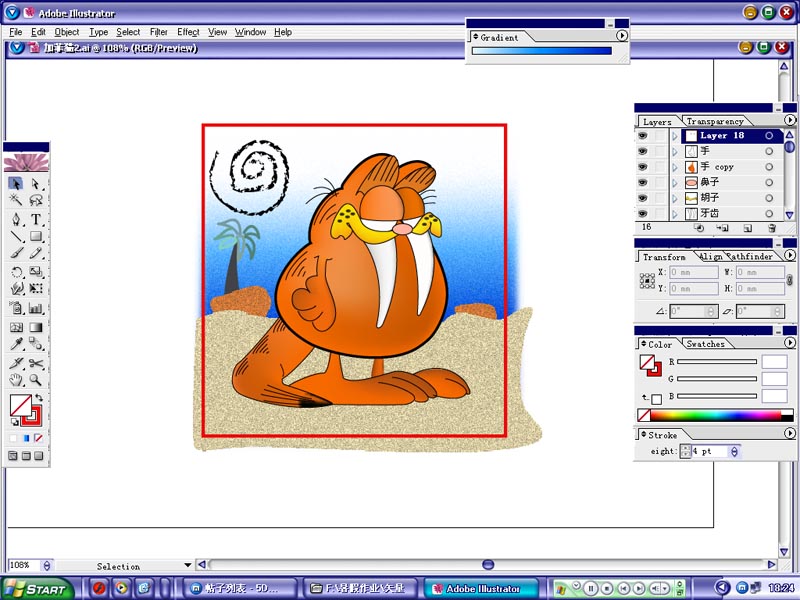
Task: Pick the Warp tool
Action: (16, 289)
